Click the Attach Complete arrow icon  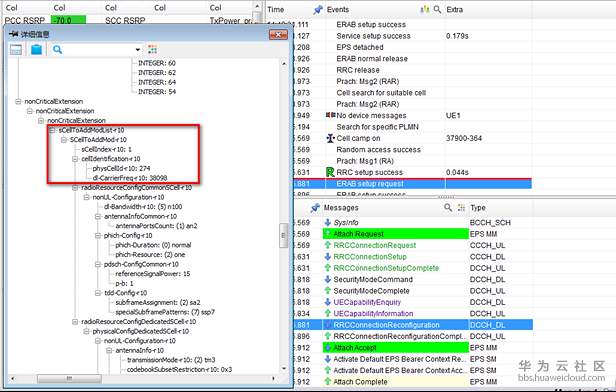tap(328, 381)
